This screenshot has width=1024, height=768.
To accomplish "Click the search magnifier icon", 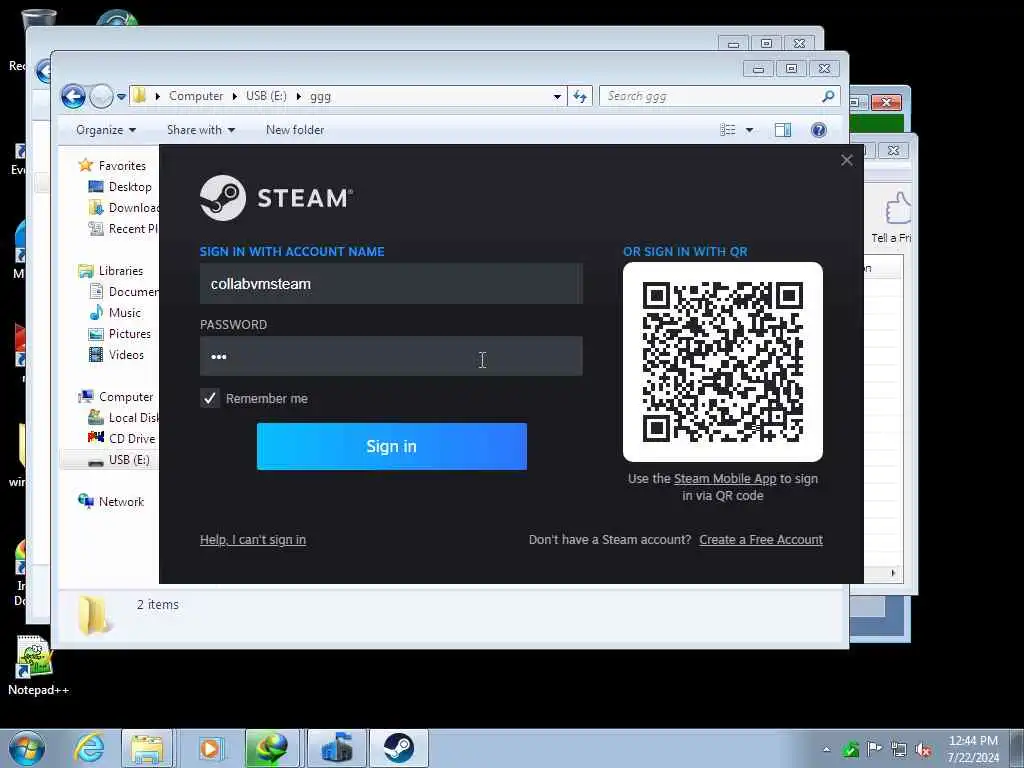I will point(828,96).
